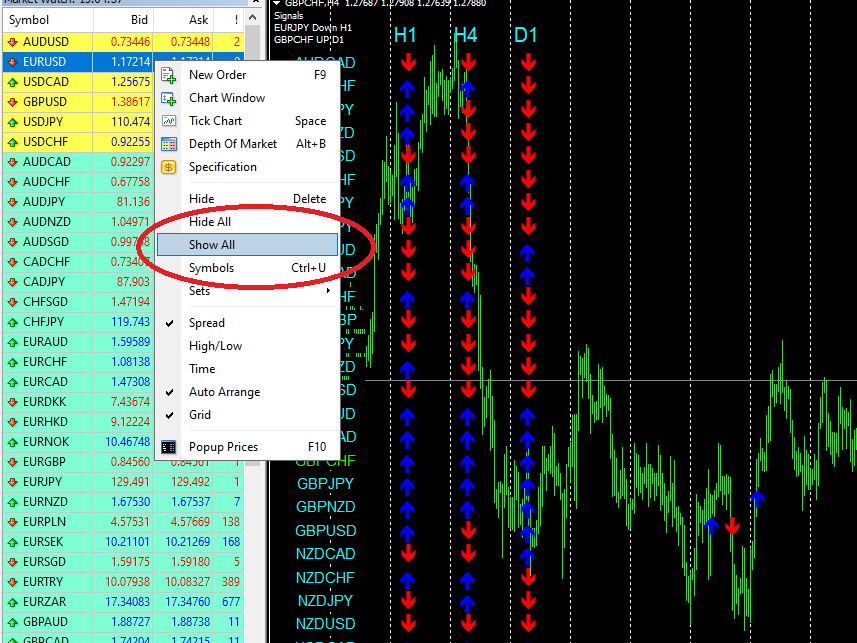Image resolution: width=857 pixels, height=643 pixels.
Task: Click the Specification dollar icon
Action: 170,166
